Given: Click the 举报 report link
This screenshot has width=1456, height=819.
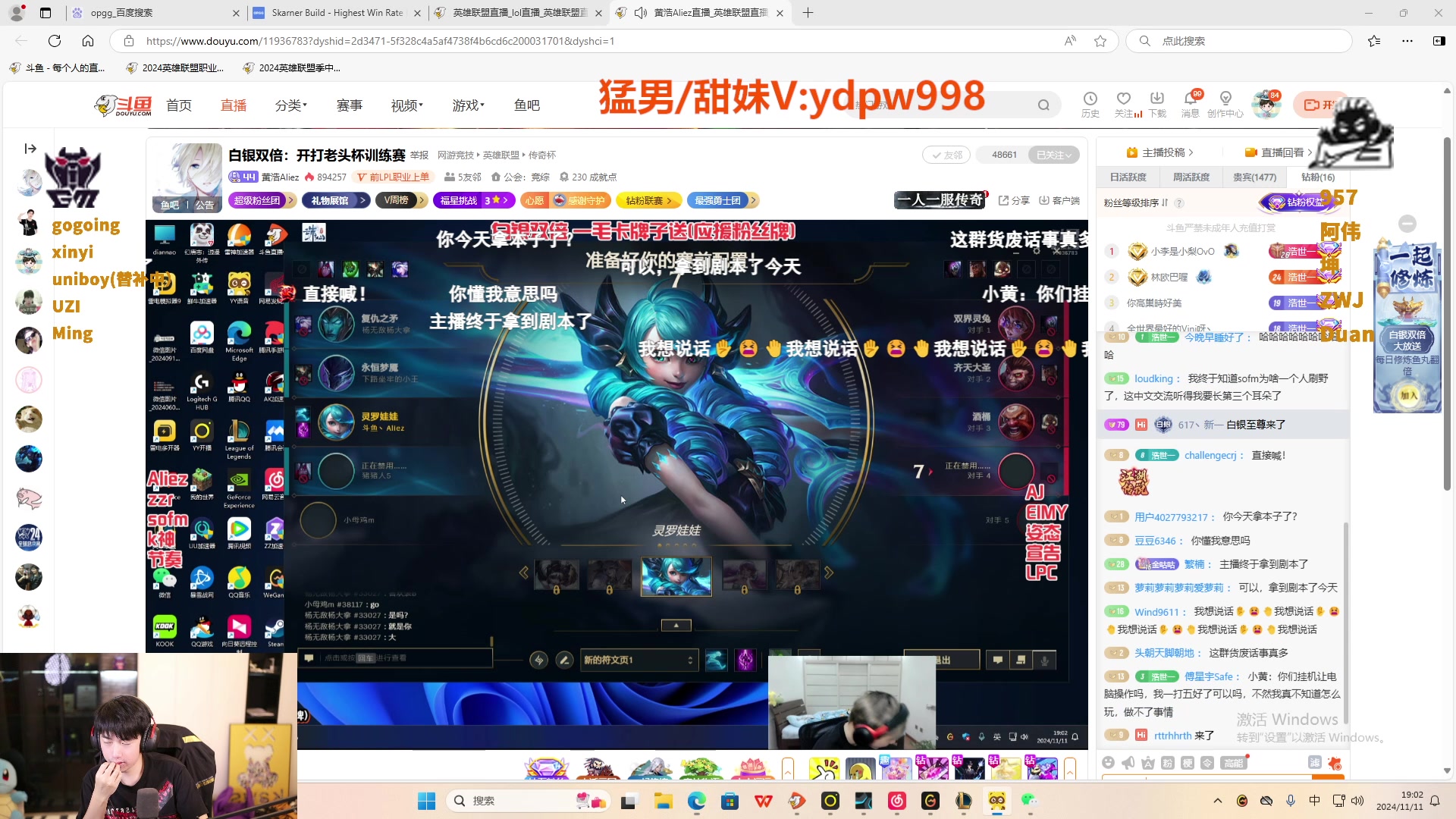Looking at the screenshot, I should (419, 155).
